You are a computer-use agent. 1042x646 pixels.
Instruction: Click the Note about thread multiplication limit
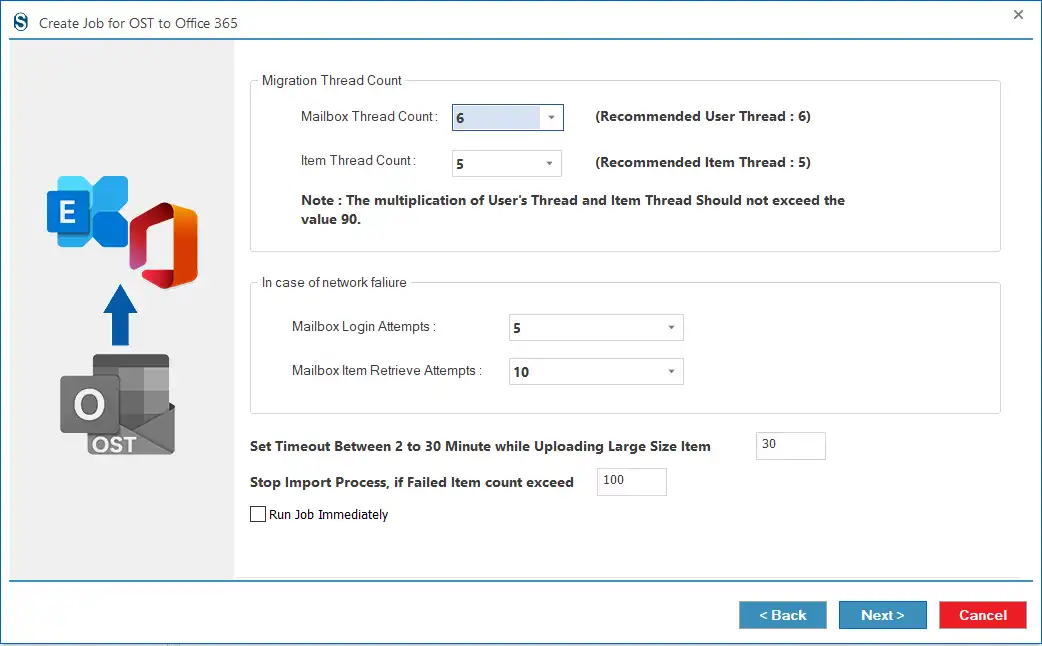[573, 209]
